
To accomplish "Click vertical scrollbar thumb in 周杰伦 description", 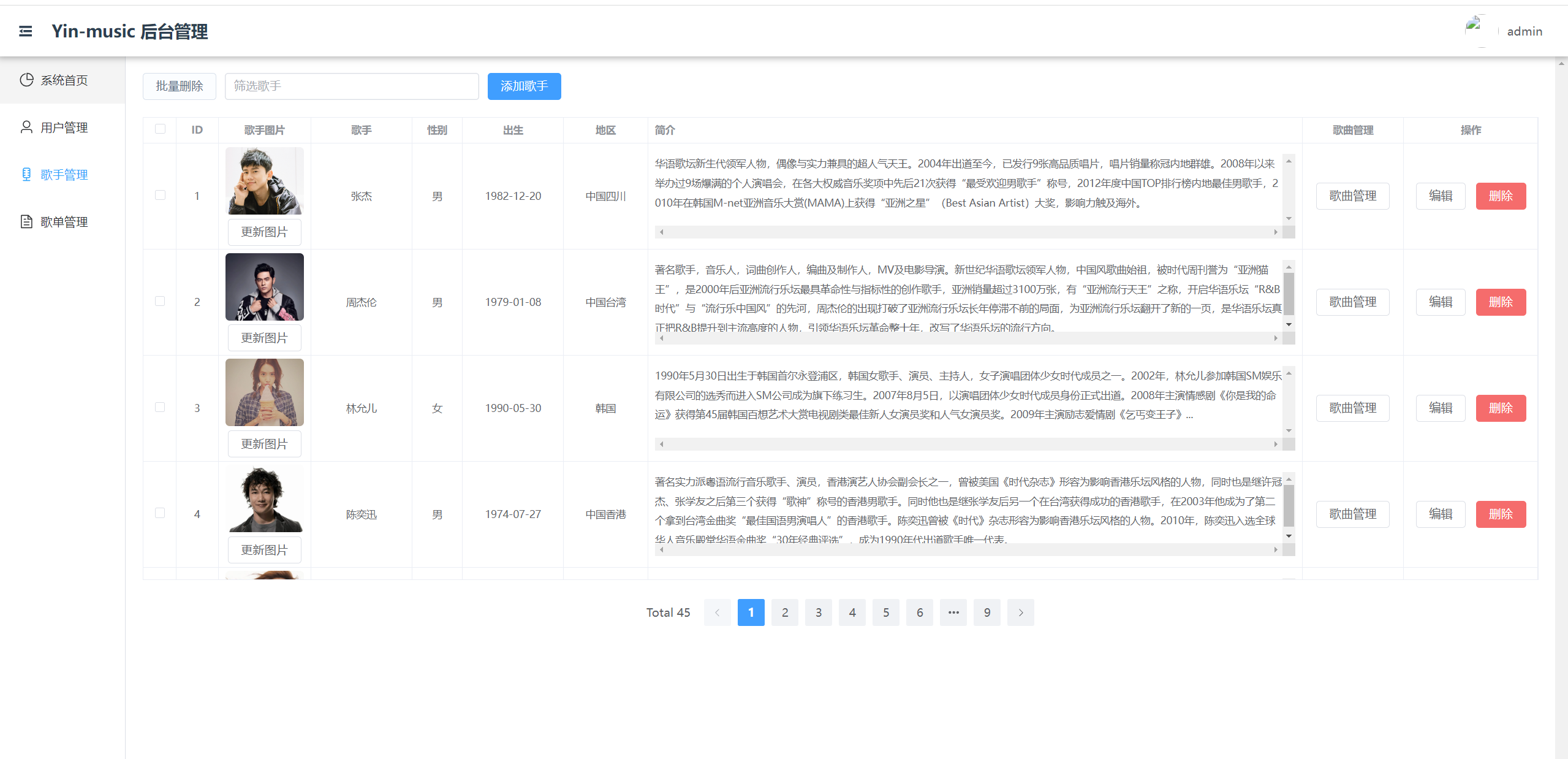I will 1289,294.
